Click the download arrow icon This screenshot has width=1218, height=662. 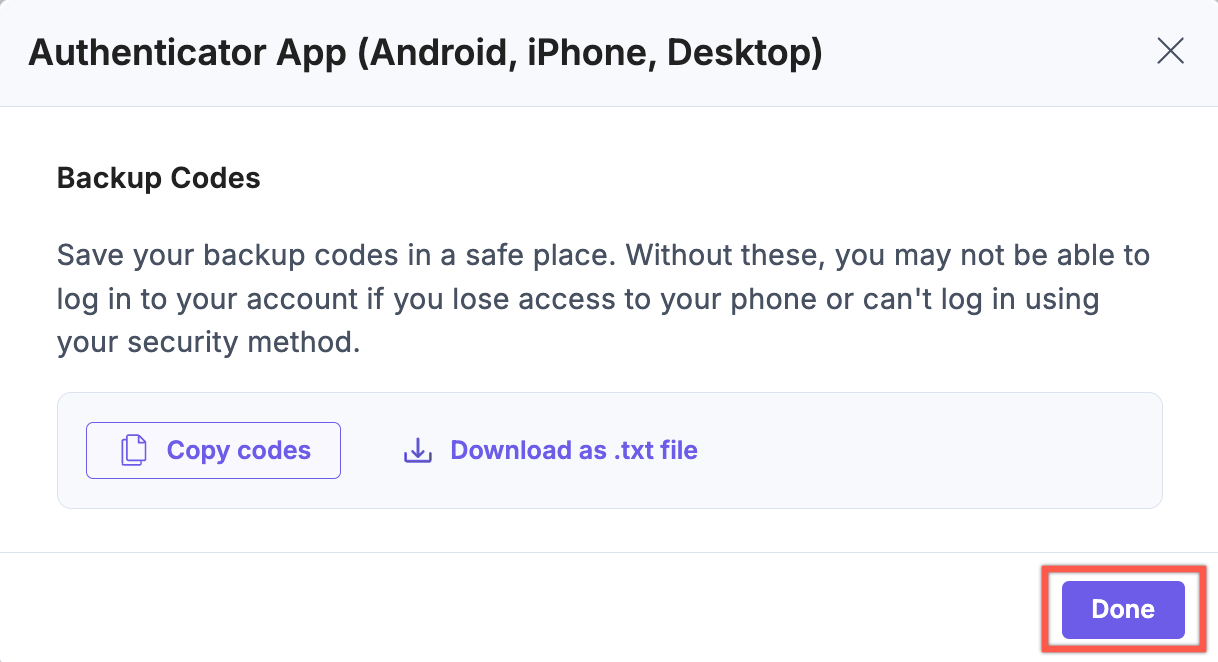(x=417, y=451)
